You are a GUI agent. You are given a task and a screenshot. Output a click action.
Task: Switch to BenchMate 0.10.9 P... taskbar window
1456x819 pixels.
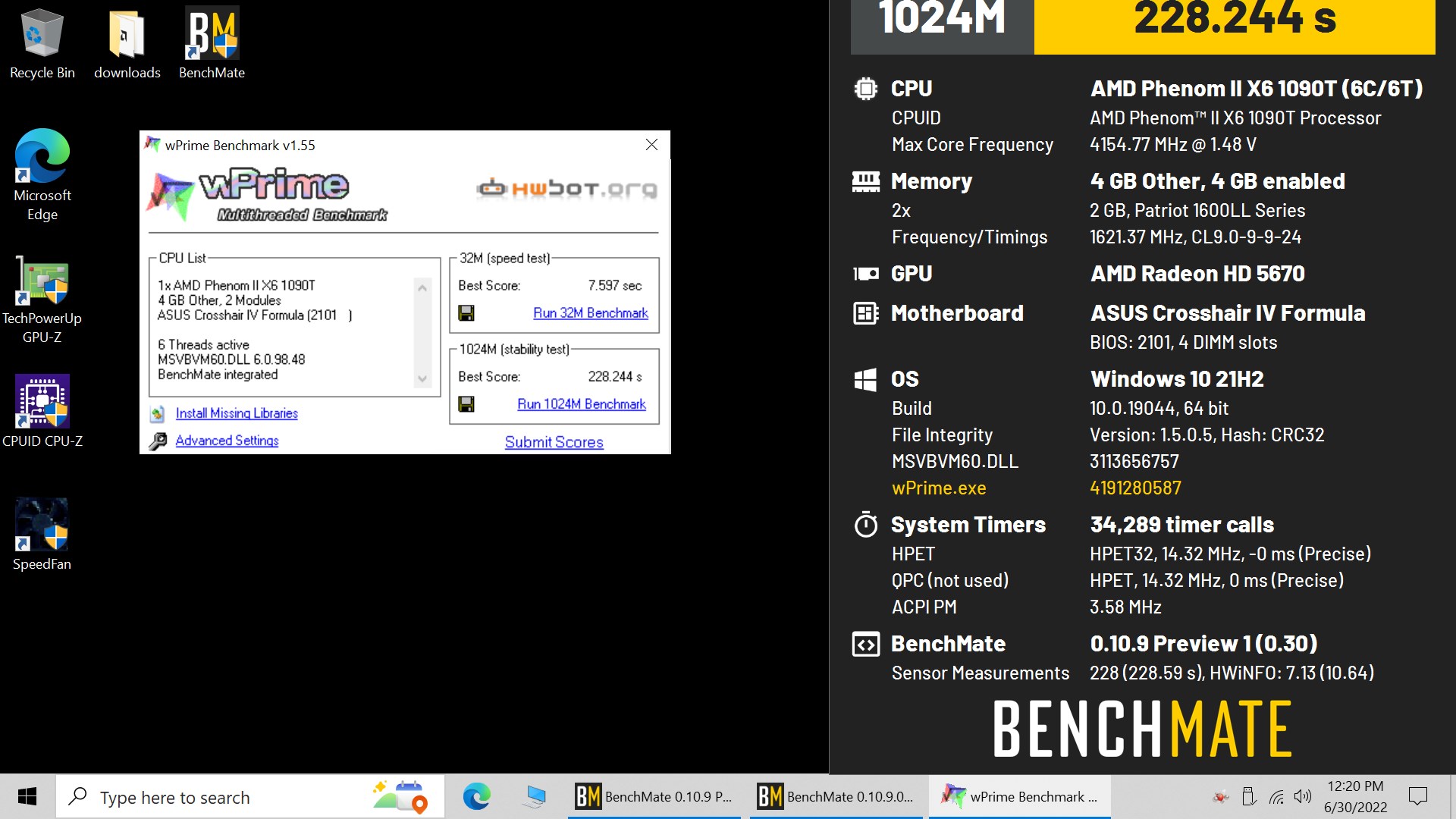point(654,797)
